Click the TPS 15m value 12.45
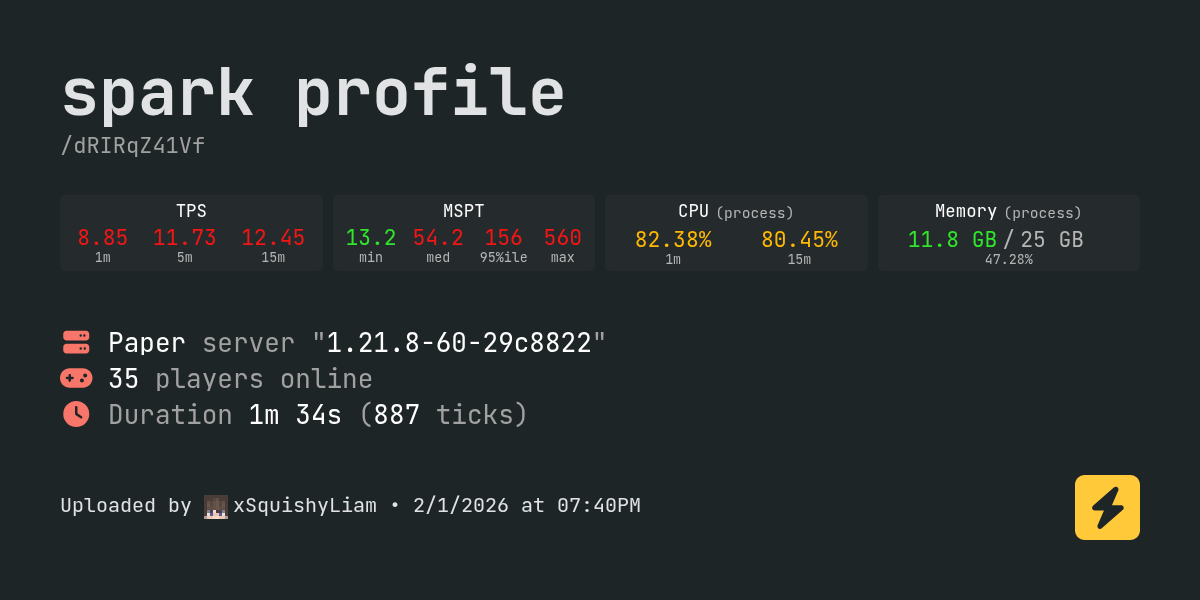Viewport: 1200px width, 600px height. coord(273,238)
